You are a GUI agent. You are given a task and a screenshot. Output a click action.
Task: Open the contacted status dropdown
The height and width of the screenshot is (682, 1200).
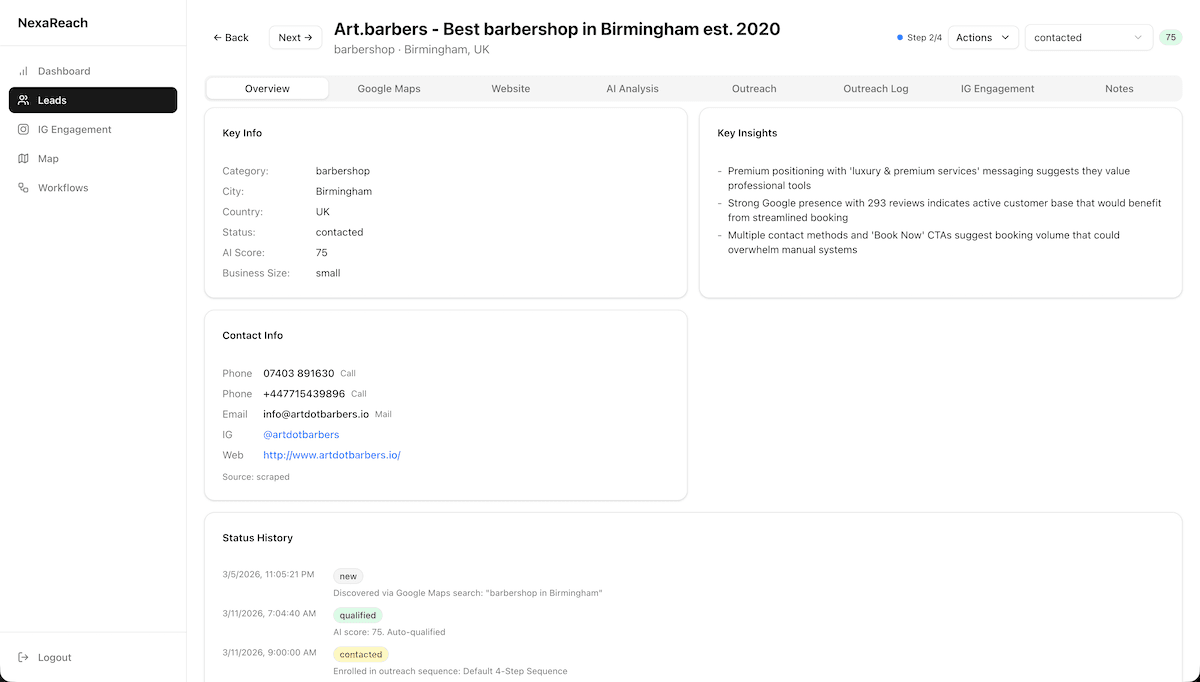(x=1080, y=37)
